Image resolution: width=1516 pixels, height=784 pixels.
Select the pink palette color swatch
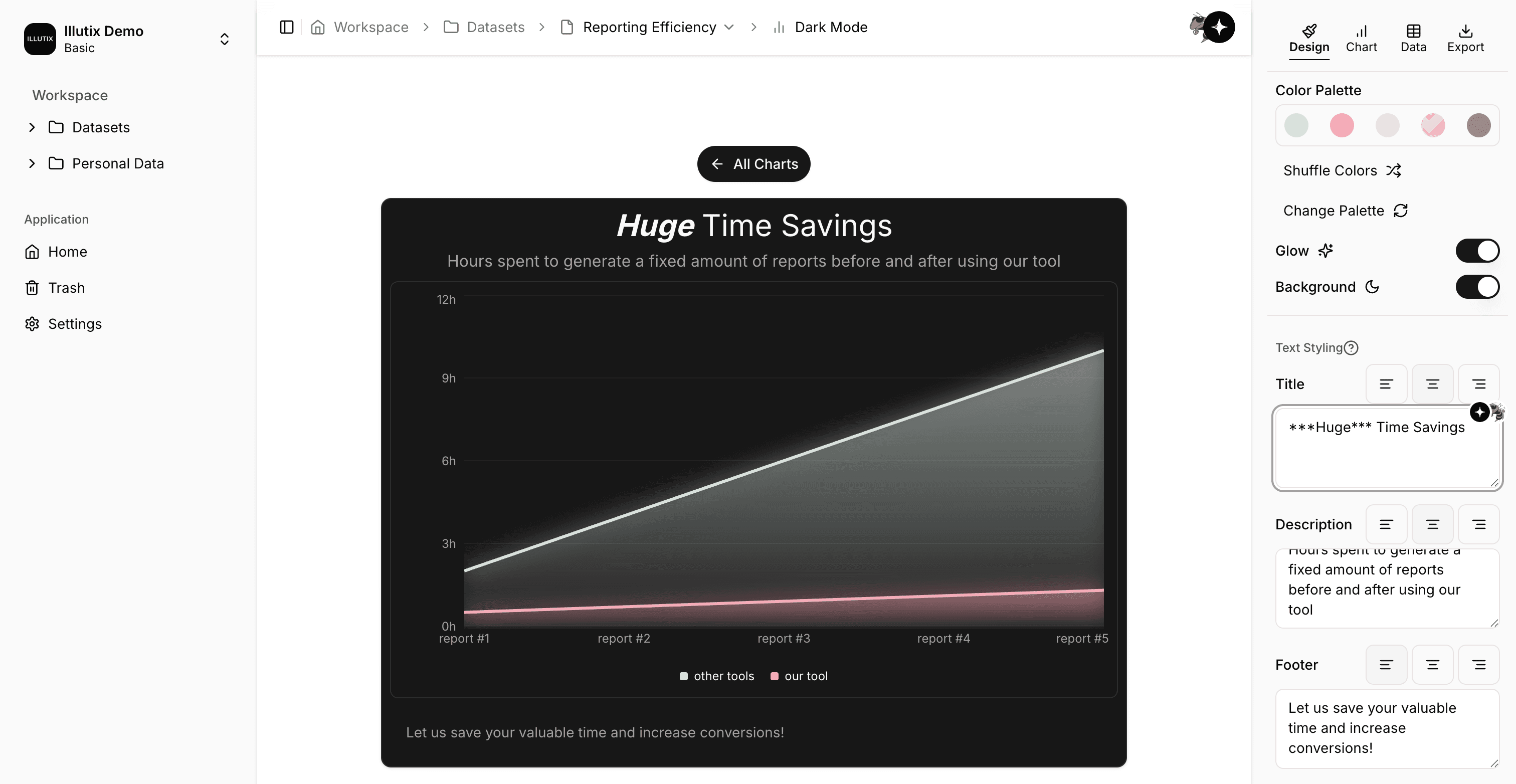[1341, 125]
